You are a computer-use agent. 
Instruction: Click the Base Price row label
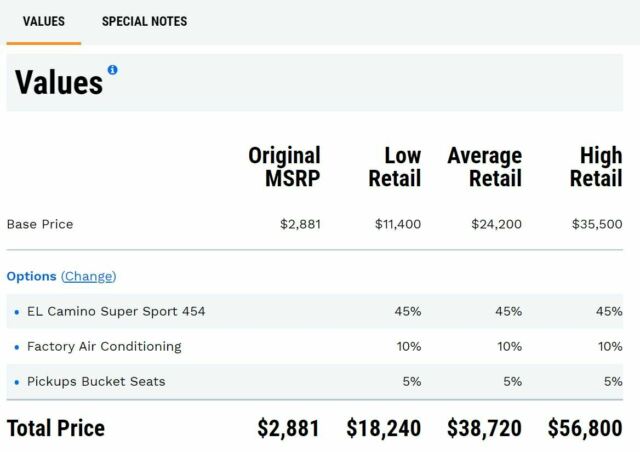click(x=40, y=224)
